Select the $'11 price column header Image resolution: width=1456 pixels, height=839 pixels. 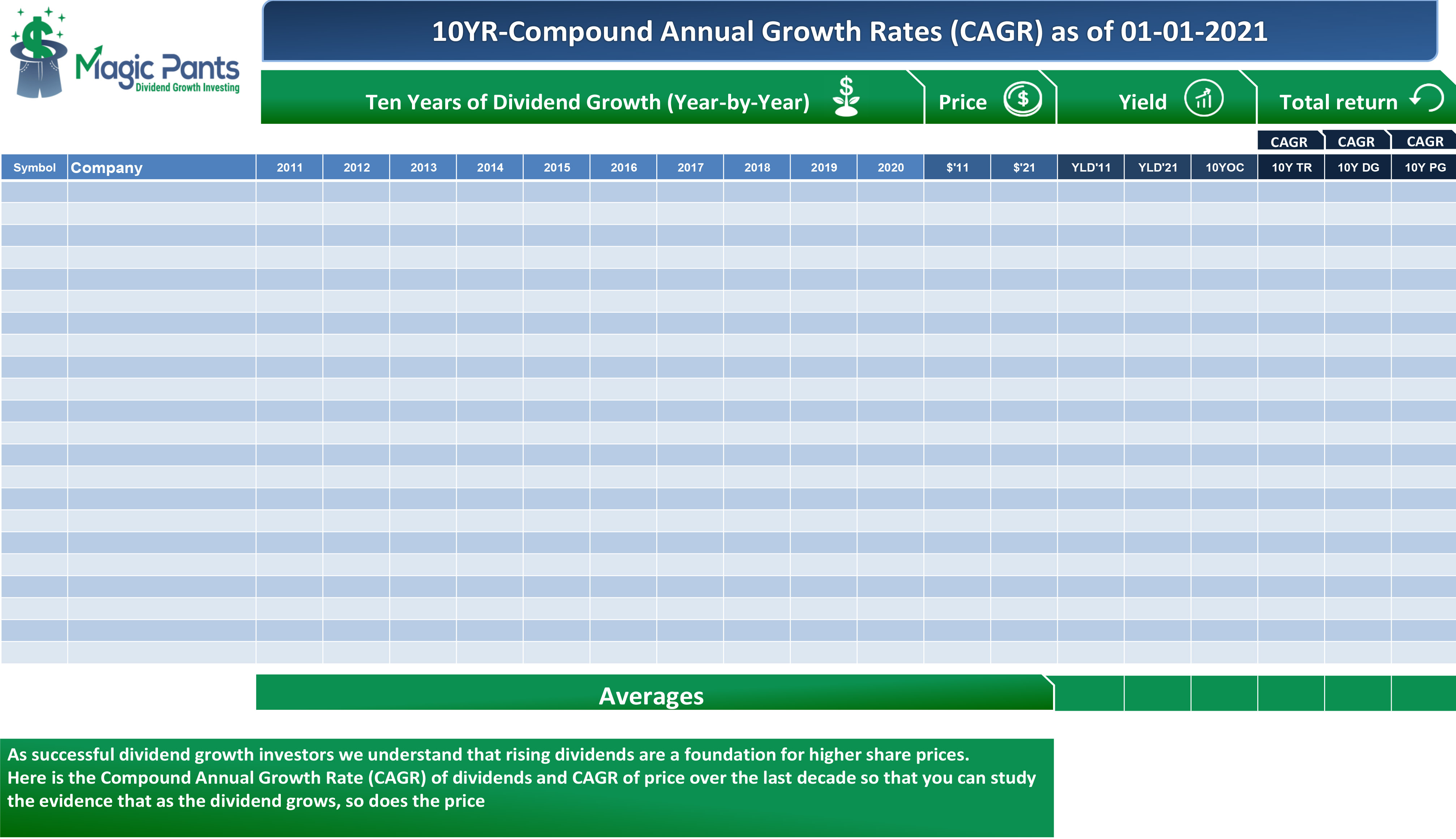(x=957, y=168)
